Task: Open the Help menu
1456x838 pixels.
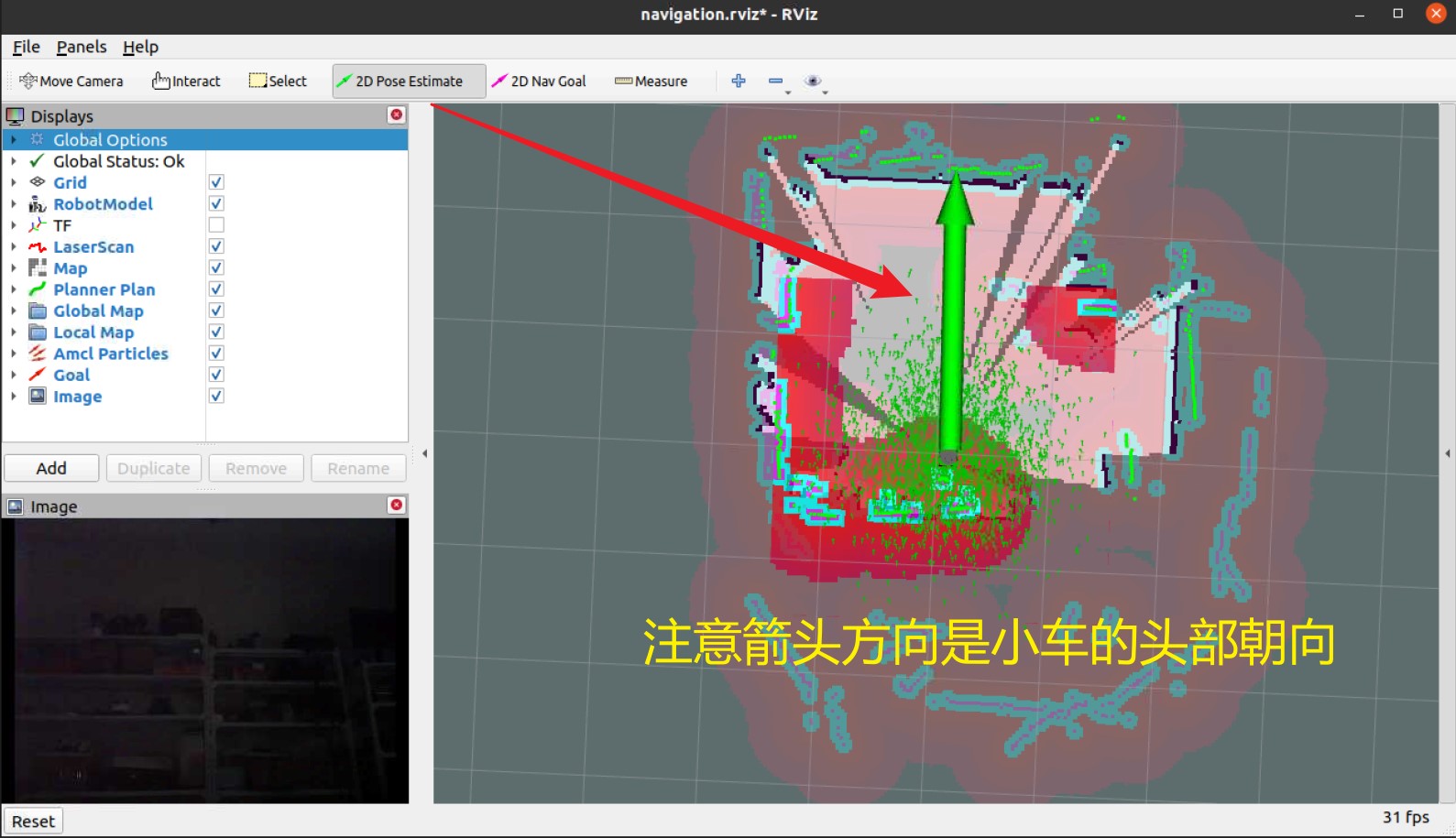Action: tap(140, 47)
